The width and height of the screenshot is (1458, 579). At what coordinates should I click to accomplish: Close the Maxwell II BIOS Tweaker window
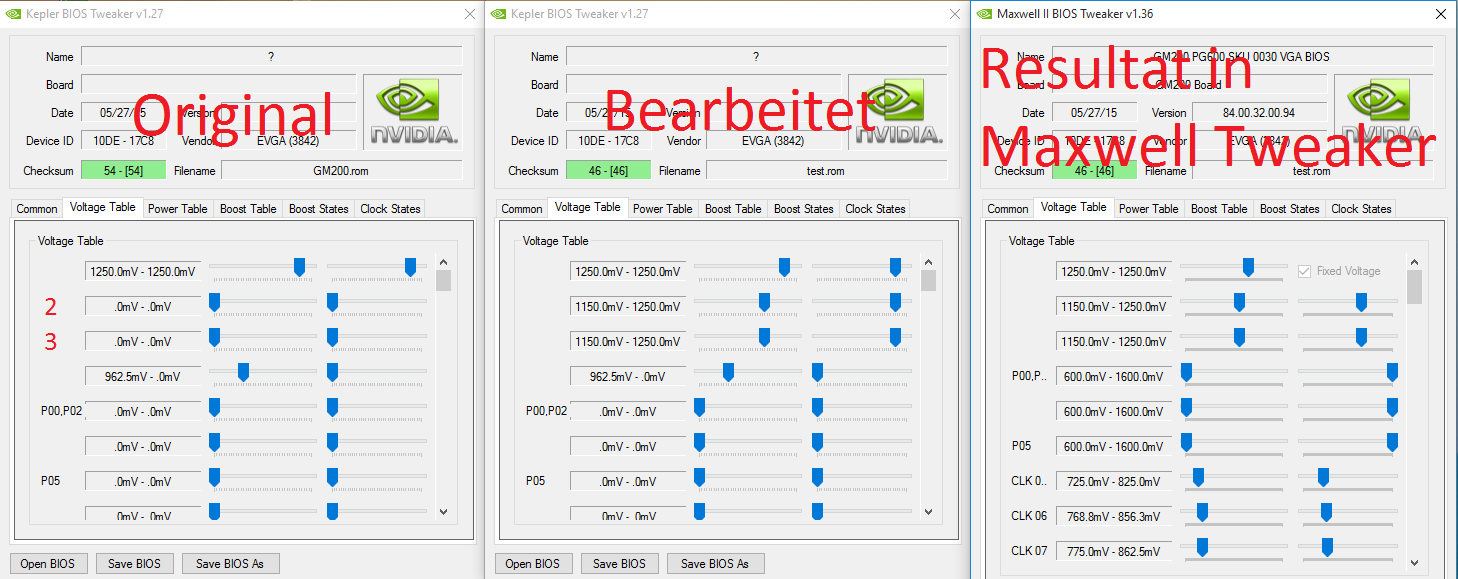(1440, 14)
